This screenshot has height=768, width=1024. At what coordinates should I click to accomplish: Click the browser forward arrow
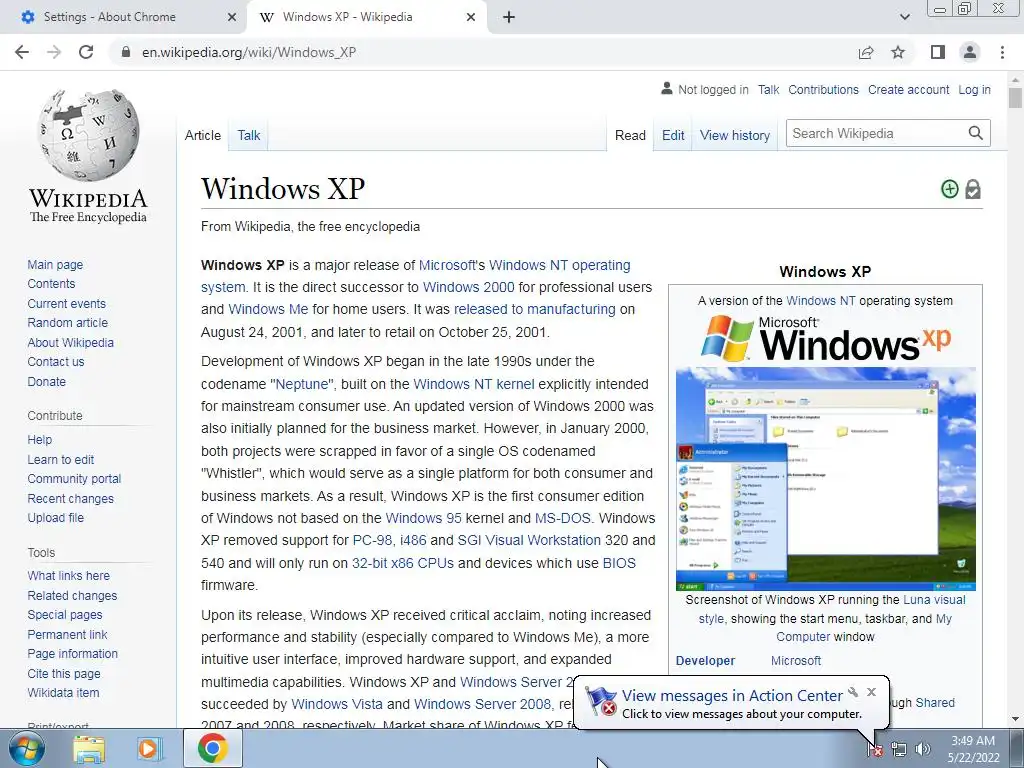coord(54,52)
